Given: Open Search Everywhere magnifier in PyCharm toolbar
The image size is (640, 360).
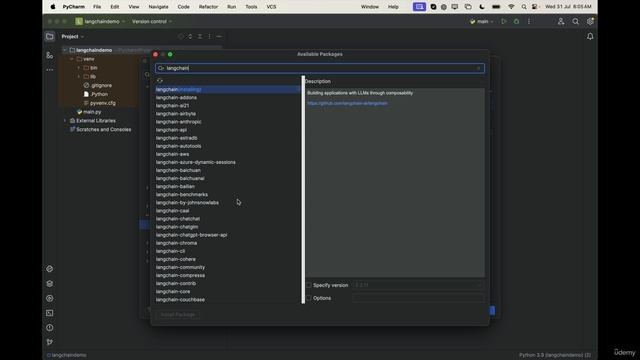Looking at the screenshot, I should pyautogui.click(x=576, y=22).
